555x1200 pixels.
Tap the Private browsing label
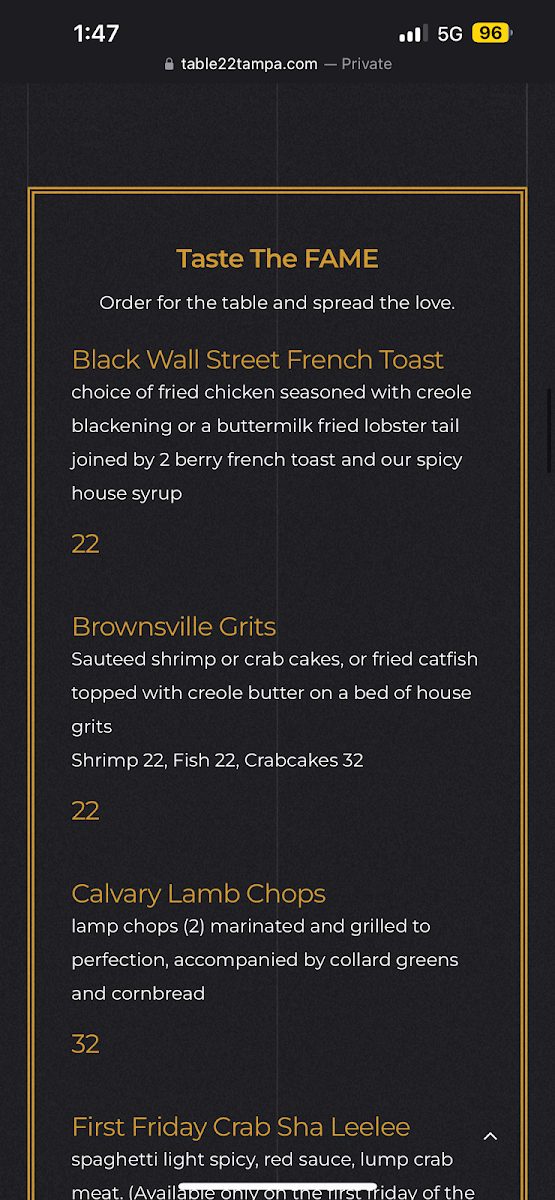(x=367, y=64)
